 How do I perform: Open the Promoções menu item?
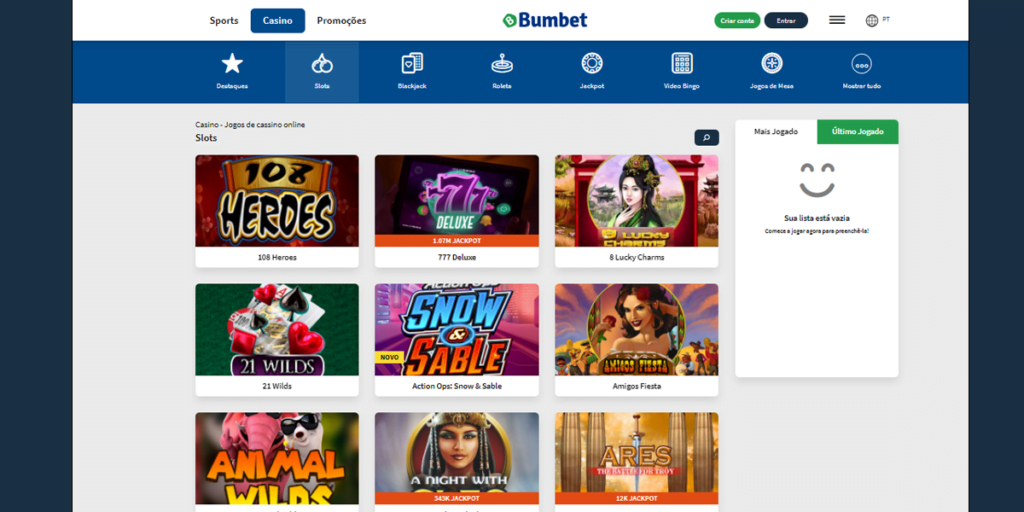342,21
